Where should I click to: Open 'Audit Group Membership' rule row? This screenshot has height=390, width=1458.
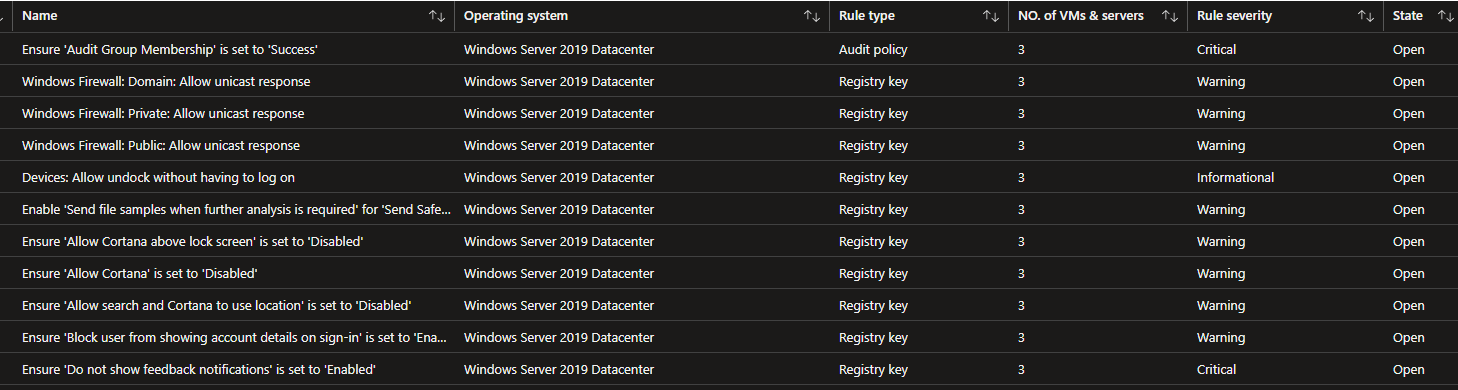[170, 49]
